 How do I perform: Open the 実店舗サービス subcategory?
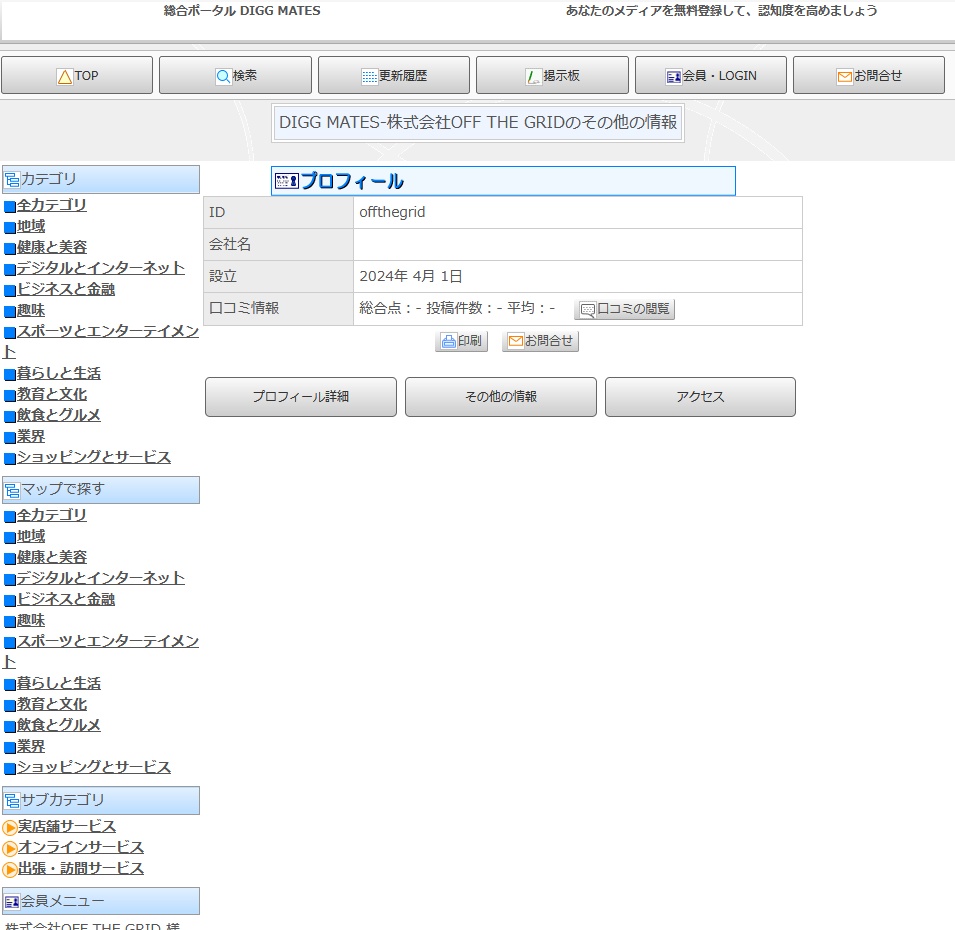tap(67, 826)
